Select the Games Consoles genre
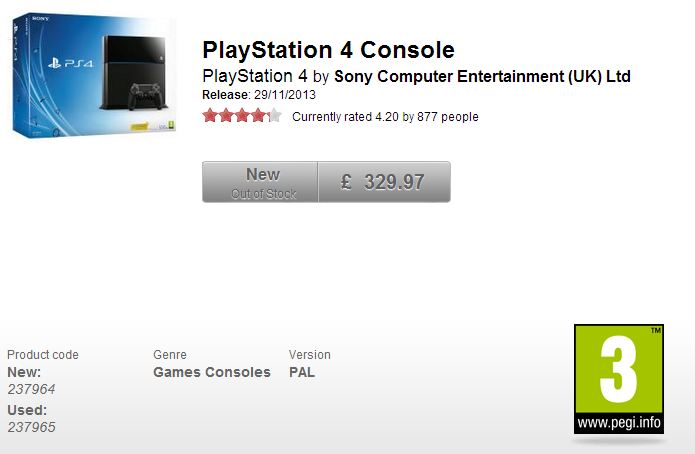The width and height of the screenshot is (695, 454). click(211, 372)
